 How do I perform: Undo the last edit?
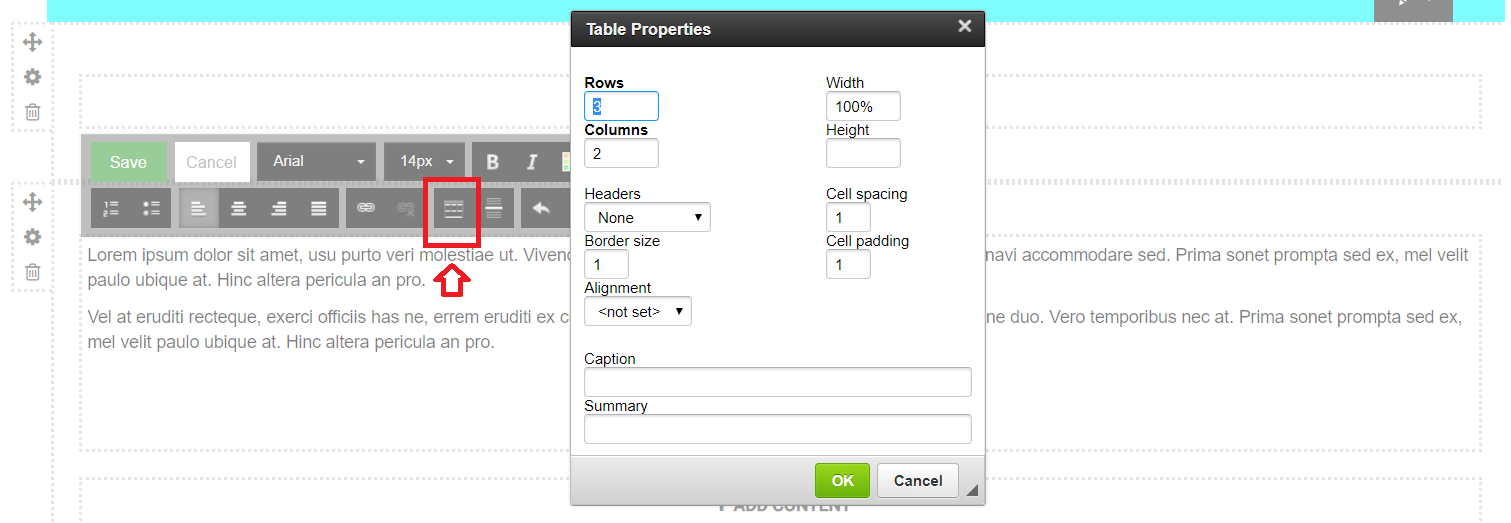point(541,208)
